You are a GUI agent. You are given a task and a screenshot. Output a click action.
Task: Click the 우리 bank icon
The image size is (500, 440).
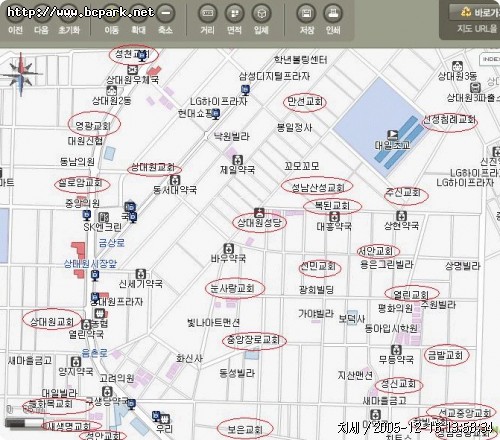165,419
